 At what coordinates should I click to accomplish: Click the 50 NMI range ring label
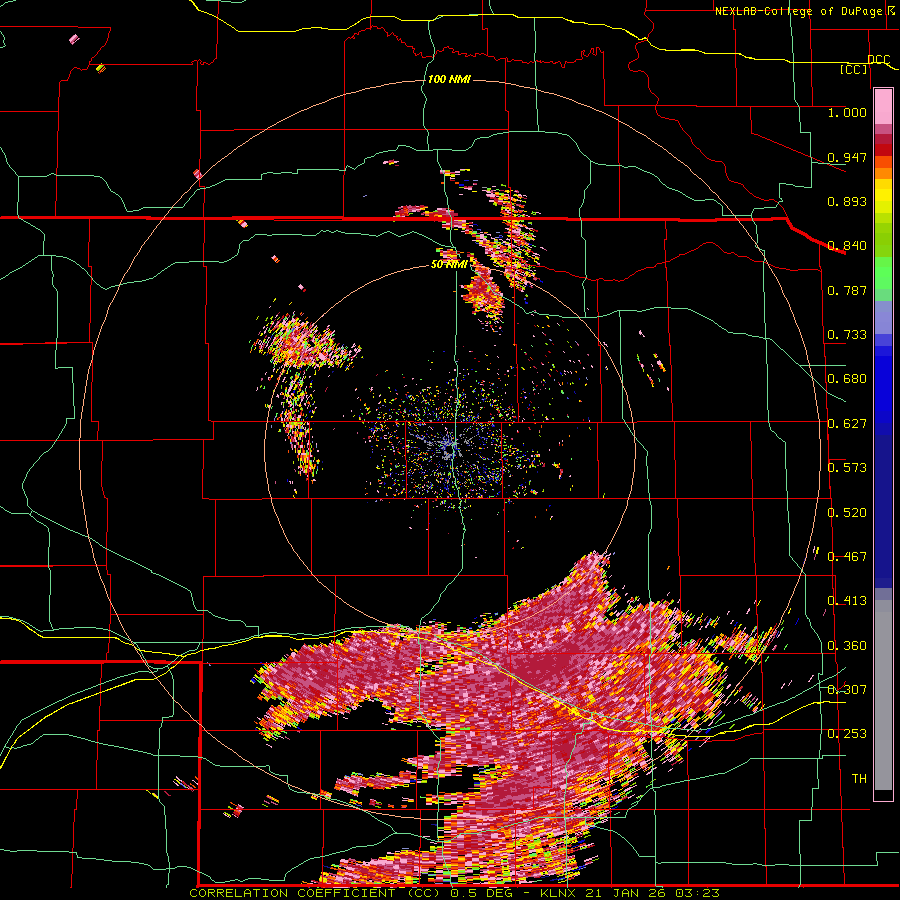coord(449,265)
